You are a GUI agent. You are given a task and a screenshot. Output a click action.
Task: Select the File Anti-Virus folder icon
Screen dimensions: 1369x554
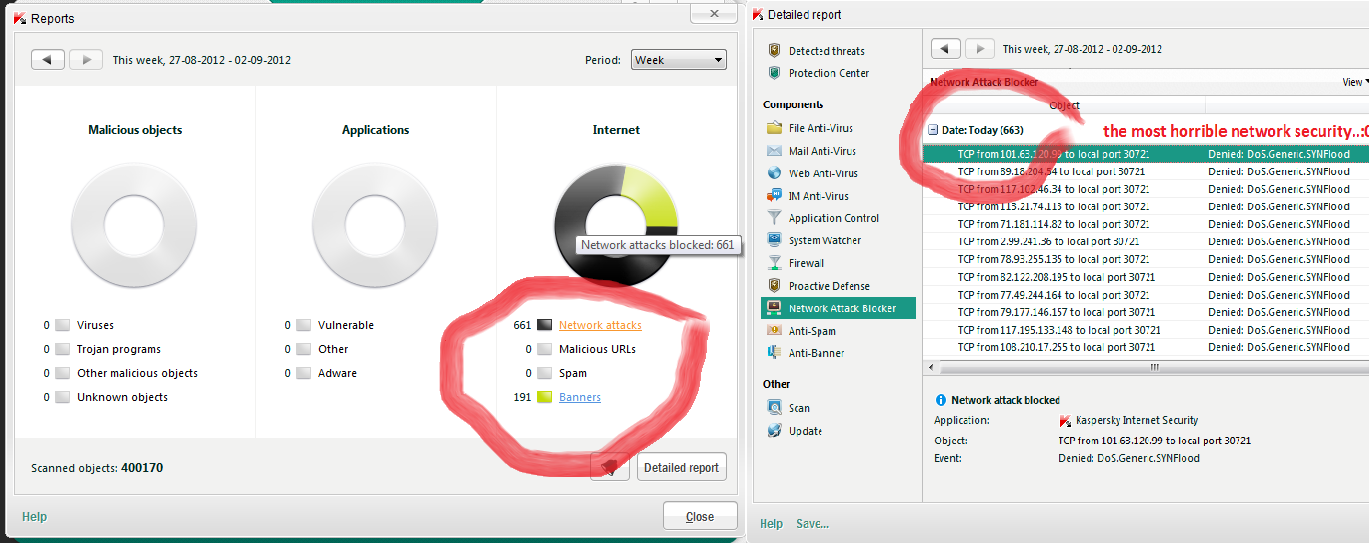point(774,128)
